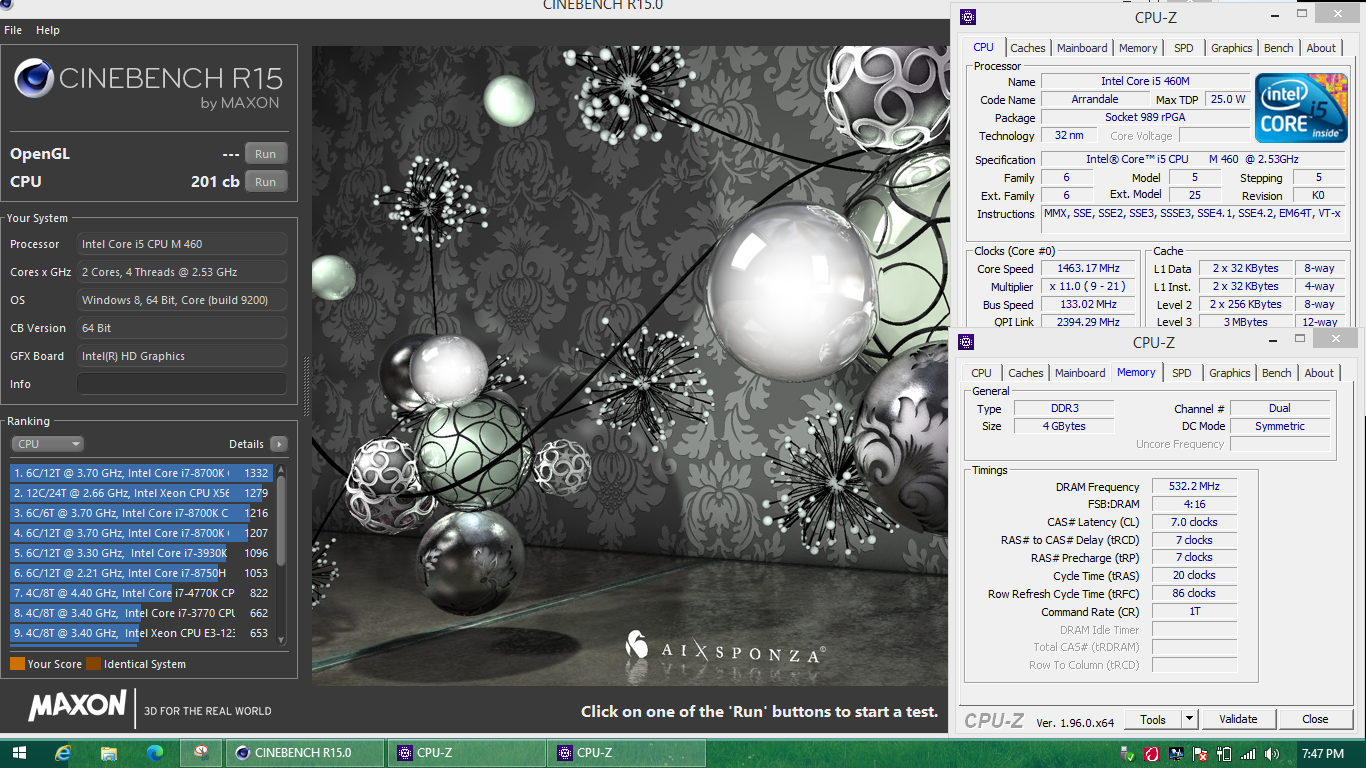Viewport: 1366px width, 768px height.
Task: Click Memory CPU-Z window title icon
Action: [x=966, y=342]
